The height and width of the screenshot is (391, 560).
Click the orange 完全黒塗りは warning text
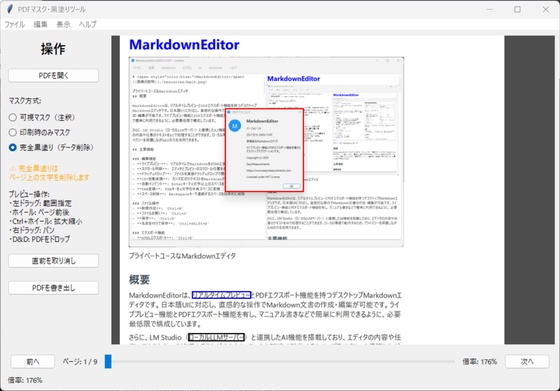[x=49, y=173]
